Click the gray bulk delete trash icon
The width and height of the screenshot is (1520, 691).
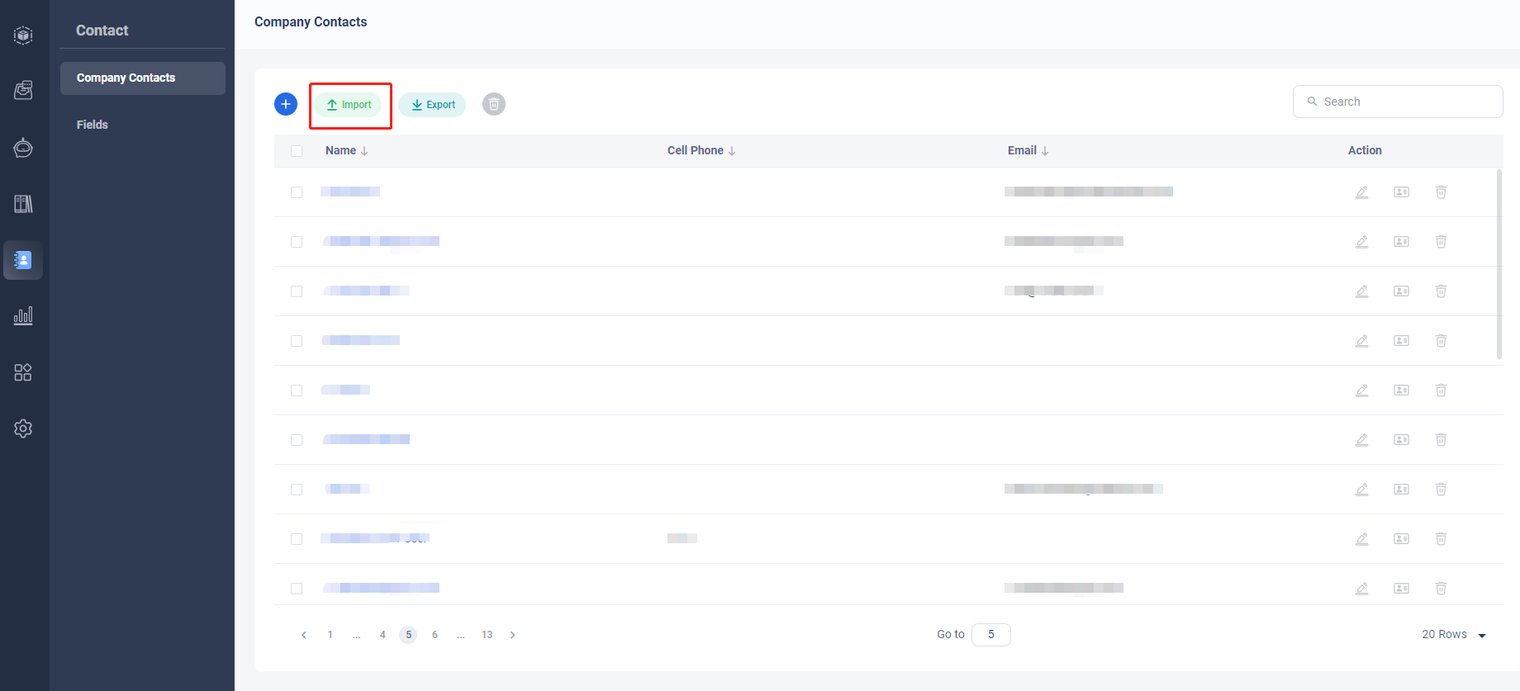click(494, 104)
